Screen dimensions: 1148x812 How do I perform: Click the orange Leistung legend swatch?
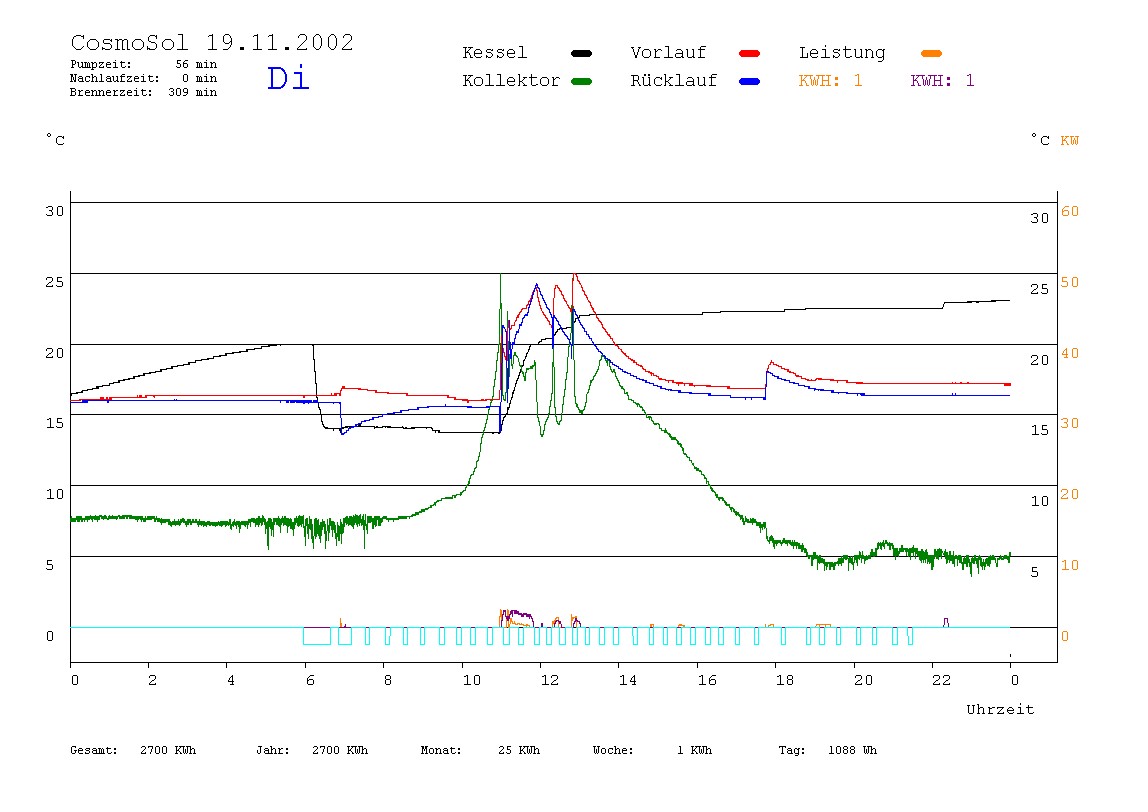(931, 53)
